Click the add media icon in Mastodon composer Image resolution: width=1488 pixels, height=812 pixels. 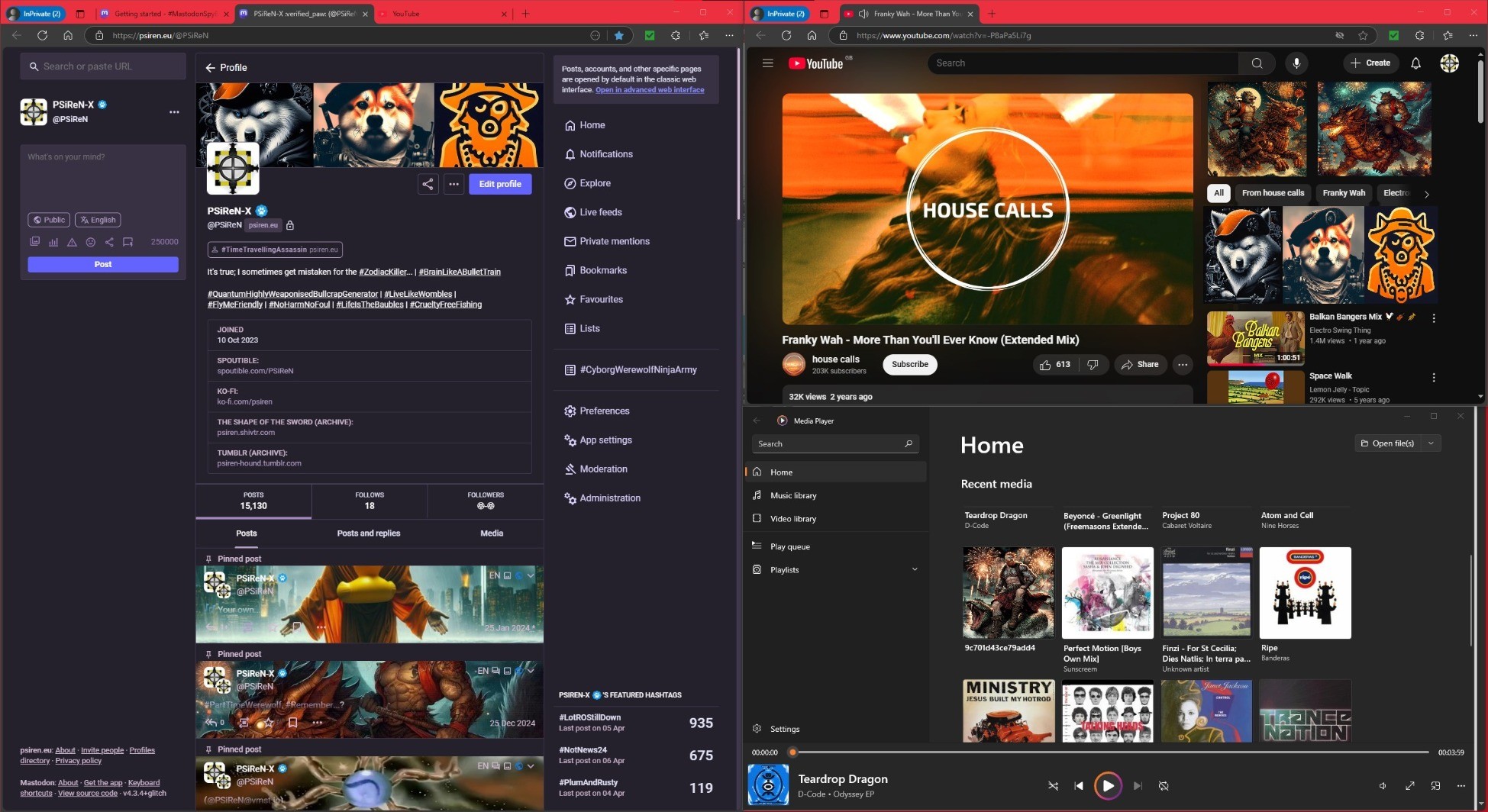[34, 242]
